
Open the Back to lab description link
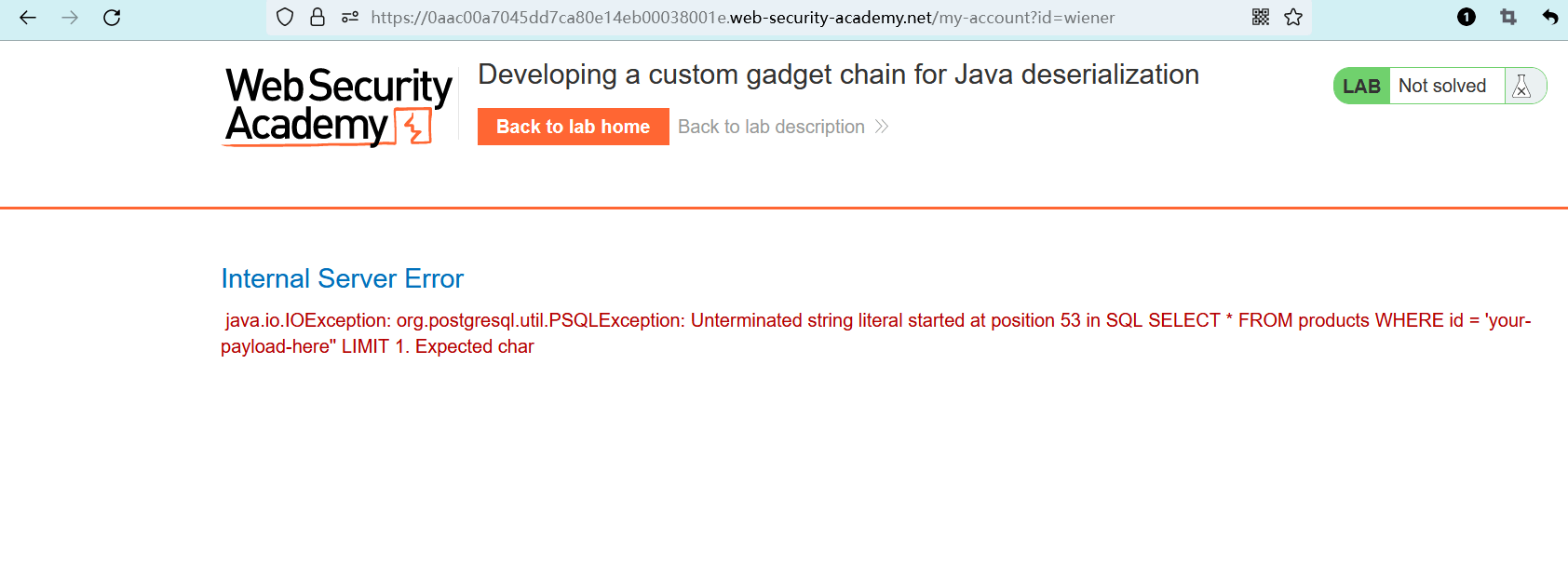click(771, 128)
